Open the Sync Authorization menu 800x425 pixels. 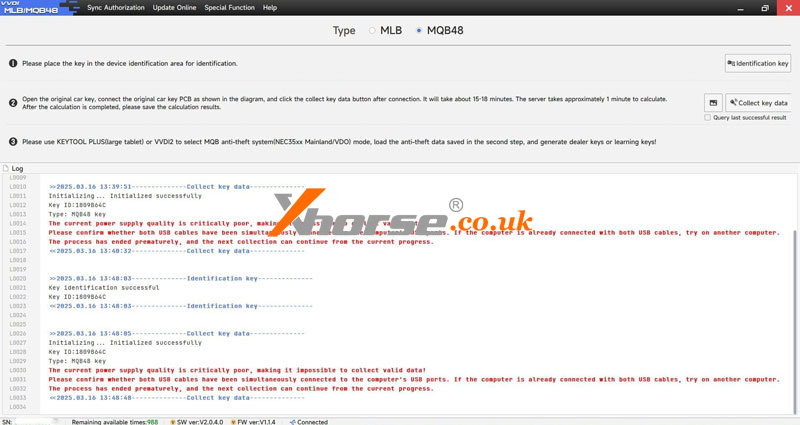[115, 8]
